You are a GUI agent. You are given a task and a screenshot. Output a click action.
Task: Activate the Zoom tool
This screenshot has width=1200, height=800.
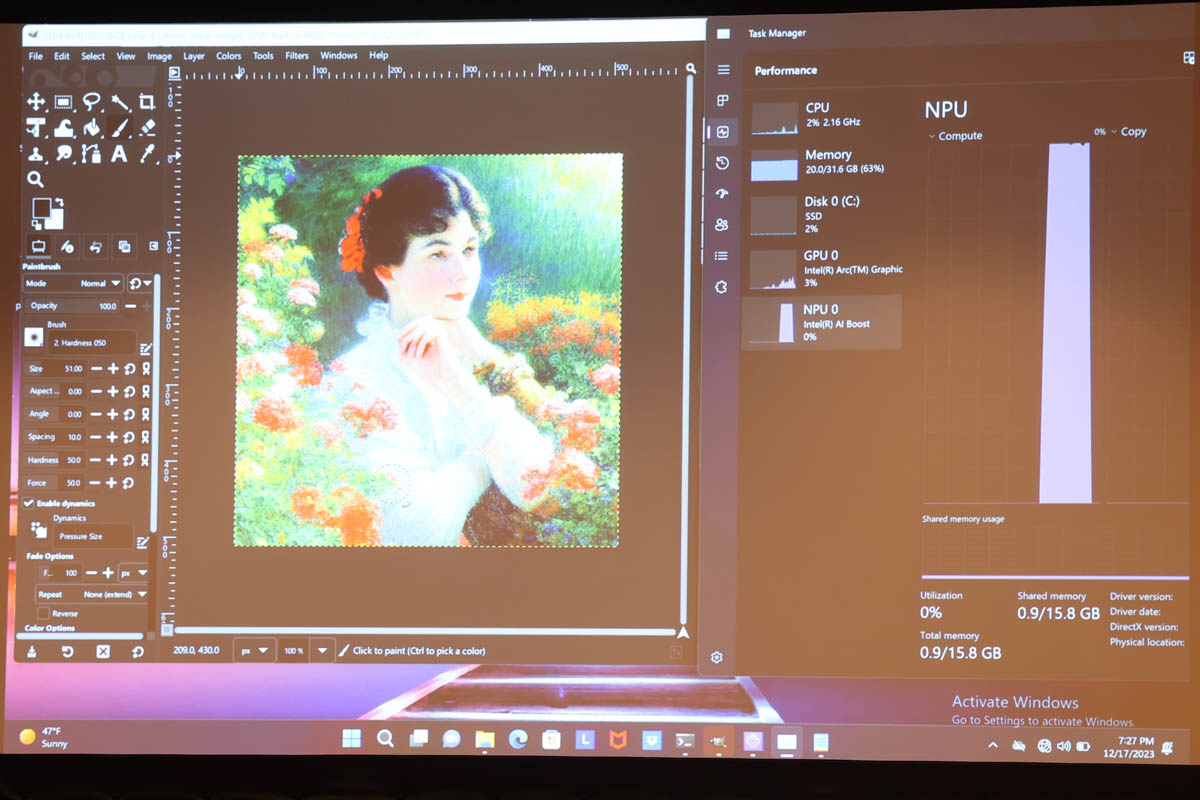[36, 179]
